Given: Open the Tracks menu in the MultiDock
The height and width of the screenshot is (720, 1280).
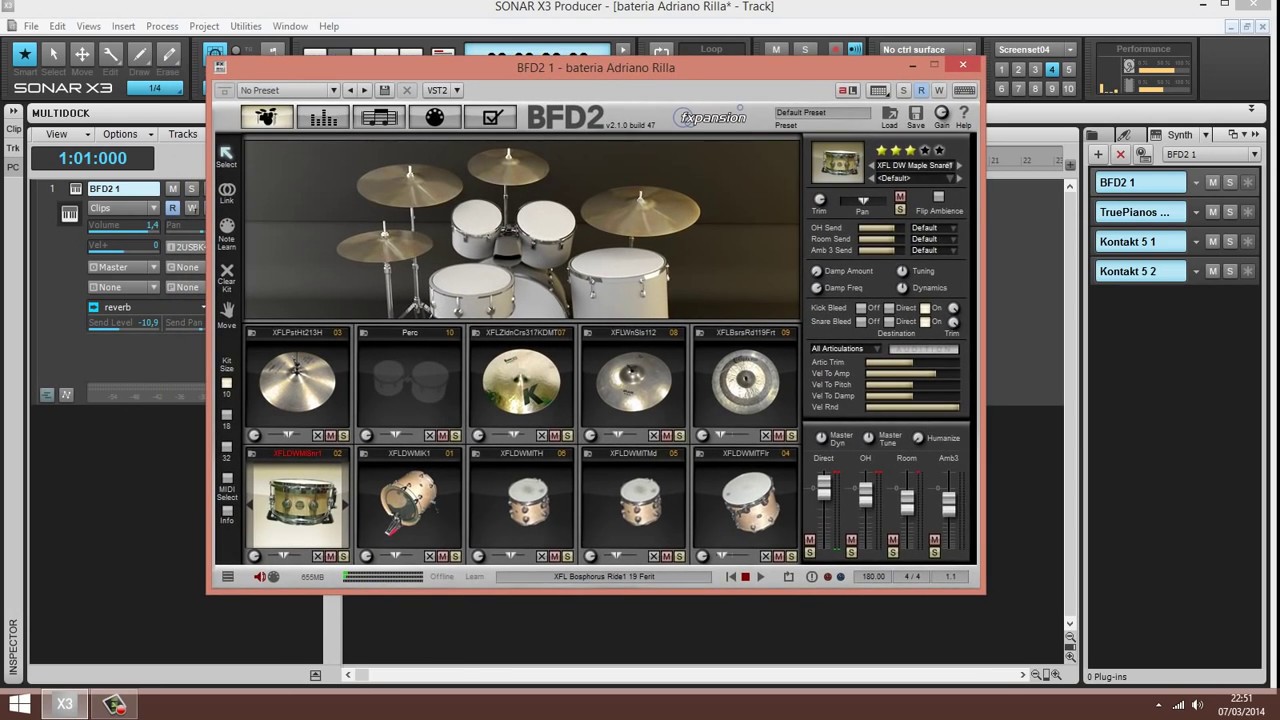Looking at the screenshot, I should pyautogui.click(x=183, y=134).
